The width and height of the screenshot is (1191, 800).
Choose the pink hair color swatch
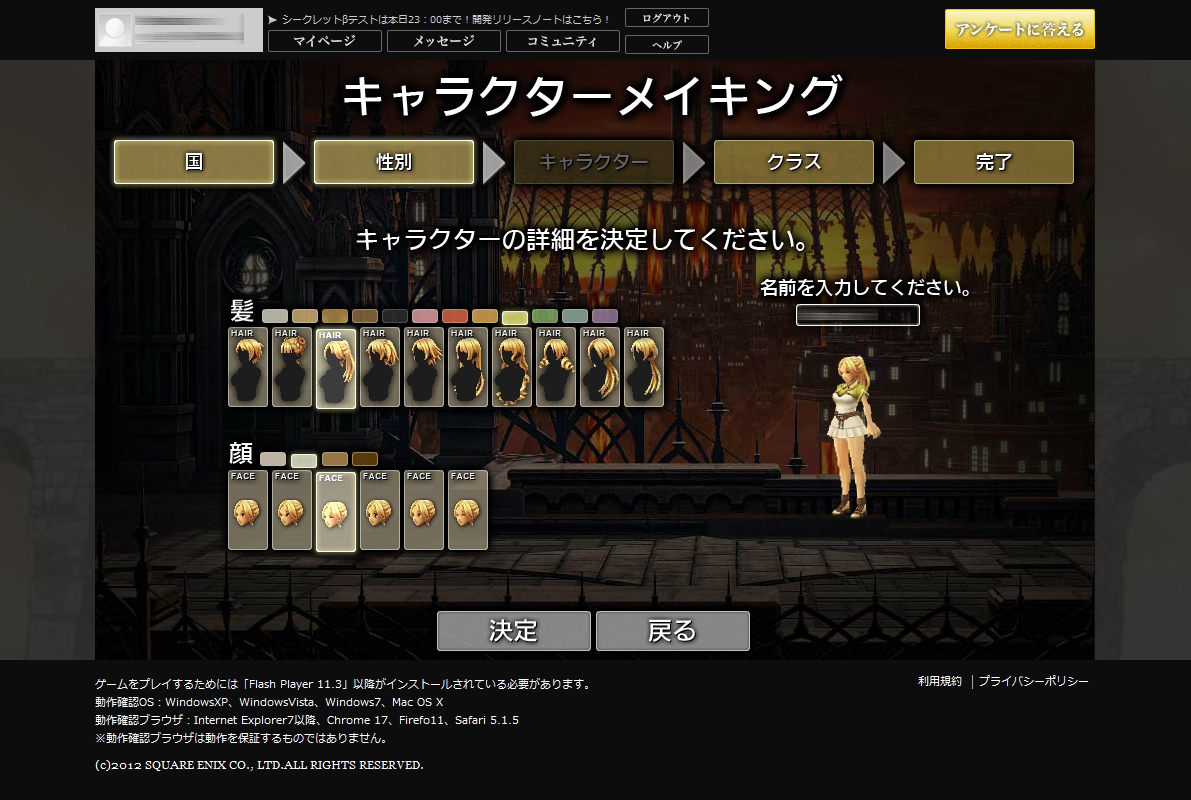(425, 315)
